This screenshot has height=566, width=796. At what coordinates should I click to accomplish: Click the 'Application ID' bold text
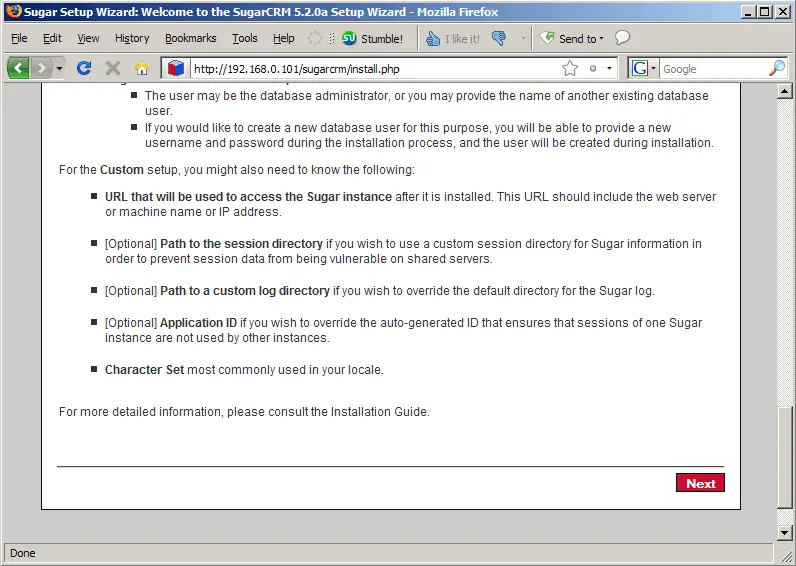click(198, 323)
